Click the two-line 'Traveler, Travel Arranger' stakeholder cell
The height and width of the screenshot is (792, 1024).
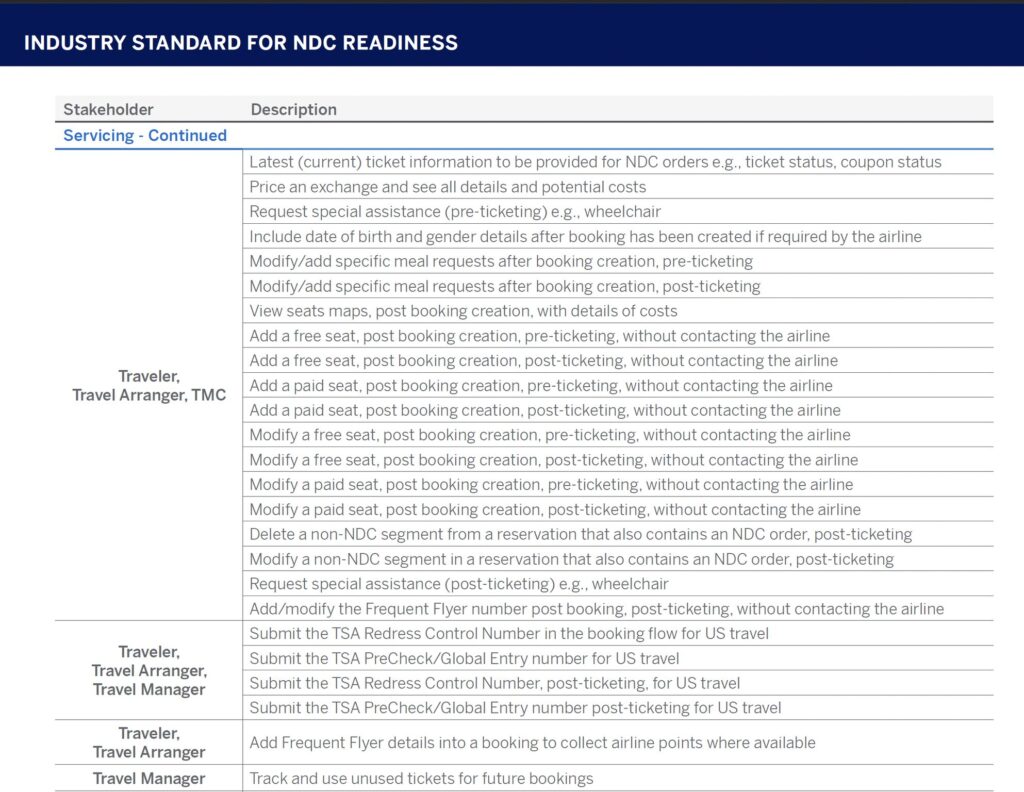point(149,742)
